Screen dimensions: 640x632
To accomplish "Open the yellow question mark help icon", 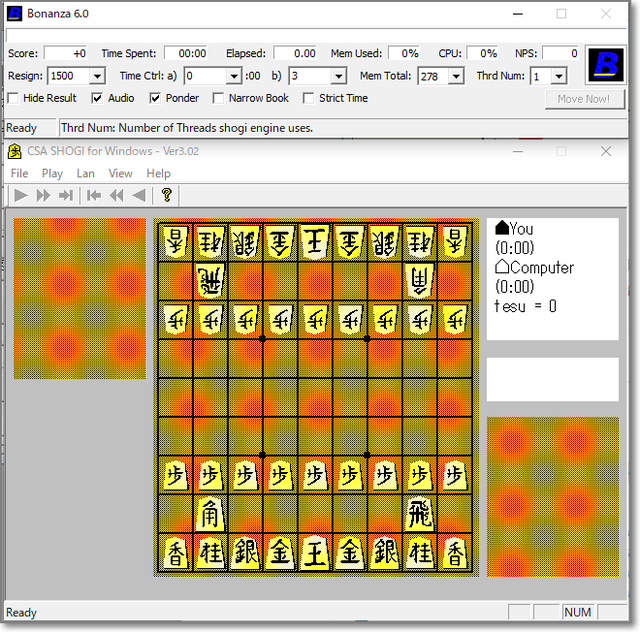I will point(166,195).
